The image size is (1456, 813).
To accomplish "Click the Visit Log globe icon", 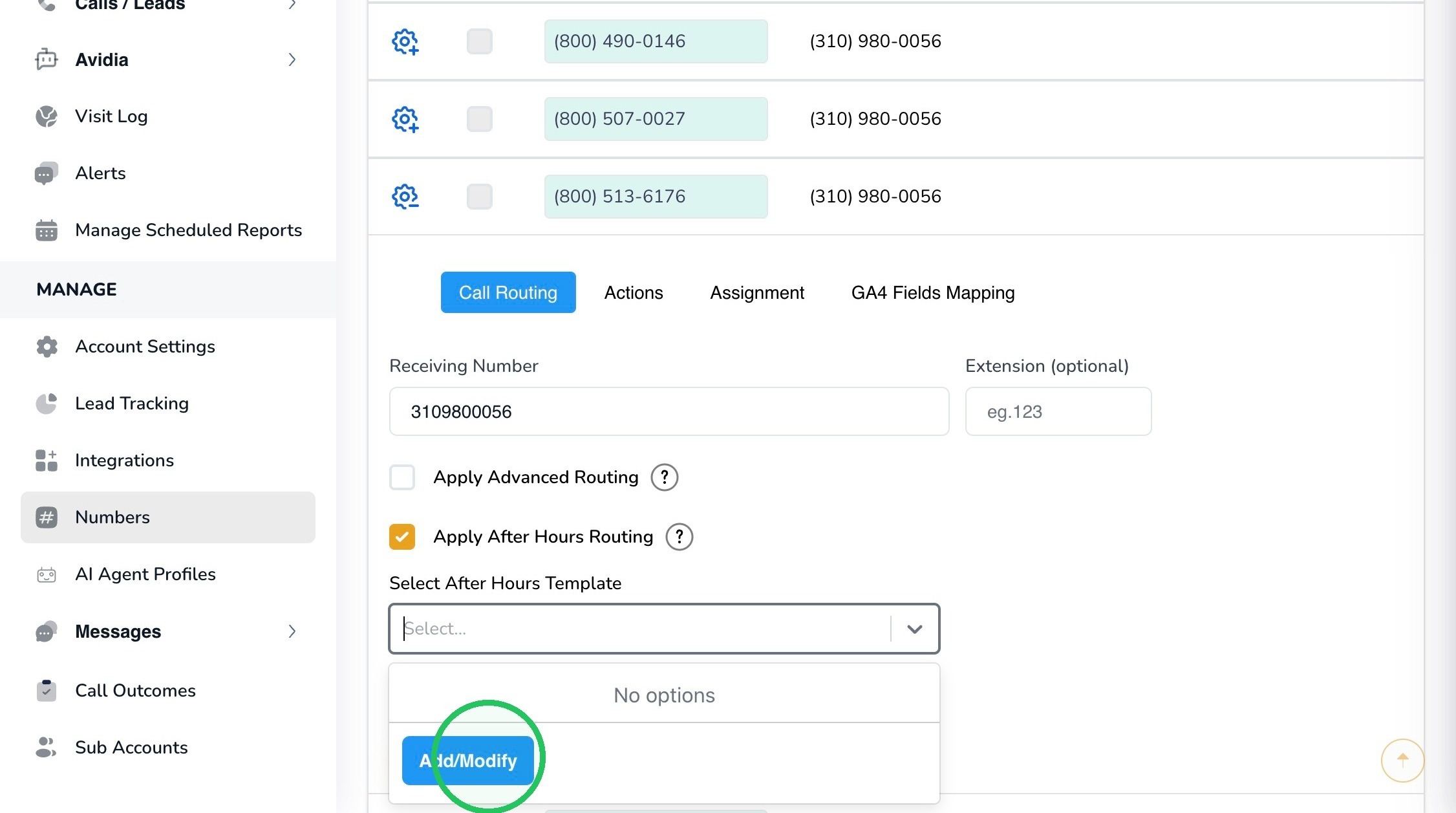I will pos(46,116).
